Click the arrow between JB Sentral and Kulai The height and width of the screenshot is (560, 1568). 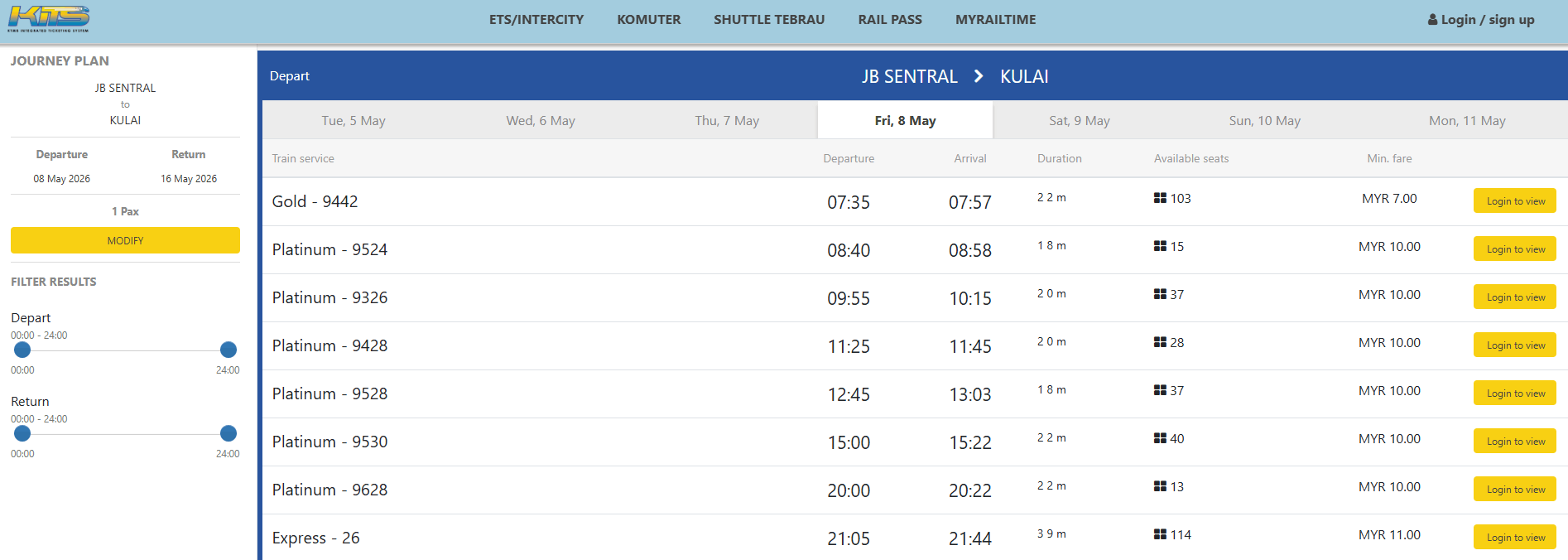point(979,76)
